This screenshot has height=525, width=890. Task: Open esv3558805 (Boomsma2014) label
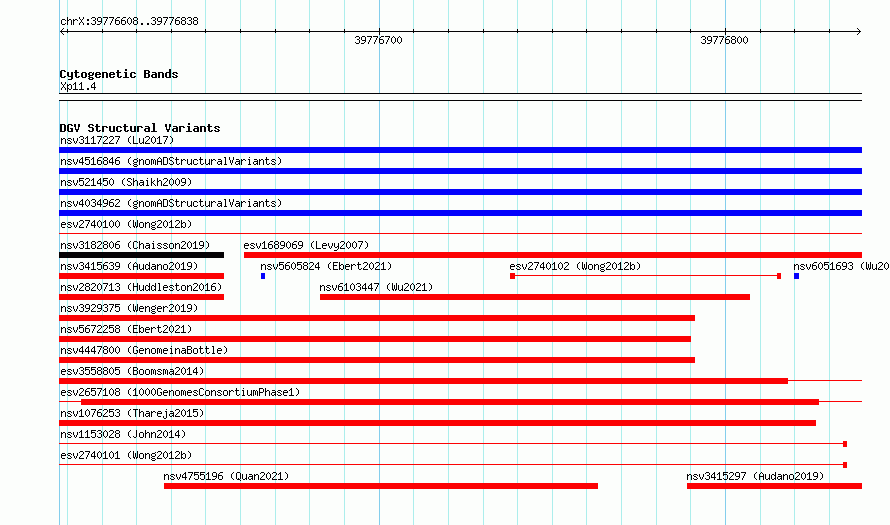[132, 371]
